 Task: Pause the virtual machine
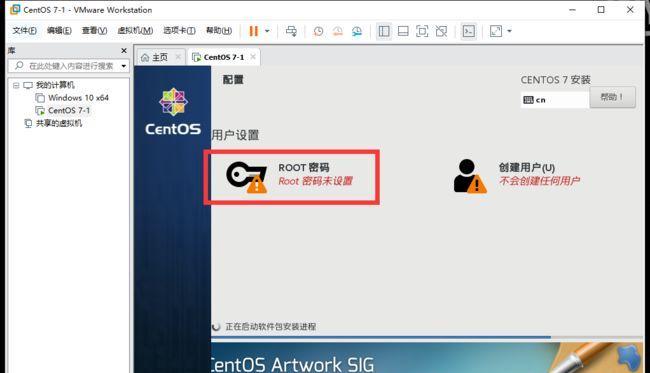point(253,31)
